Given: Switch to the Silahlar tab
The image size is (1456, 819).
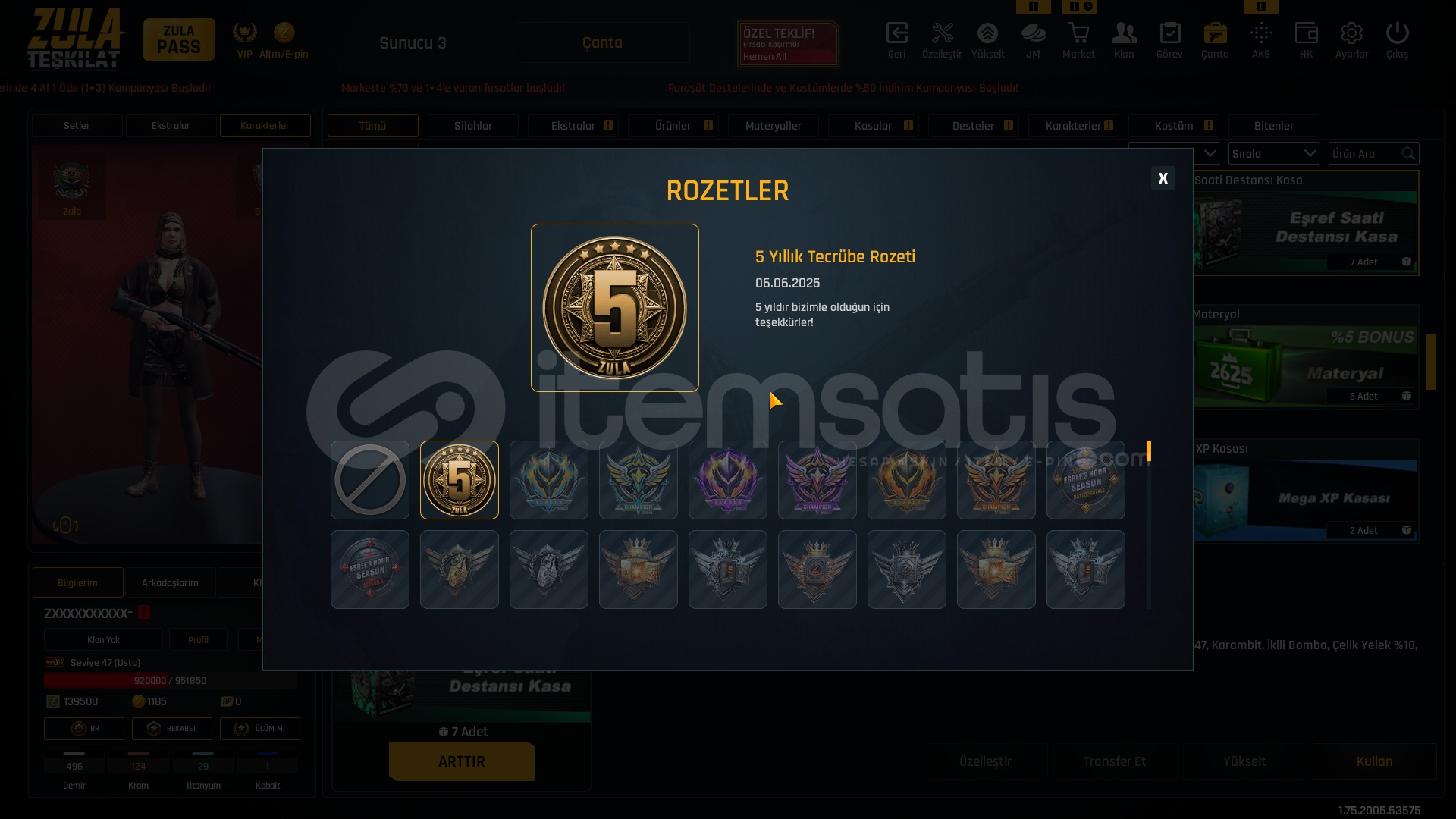Looking at the screenshot, I should coord(473,126).
